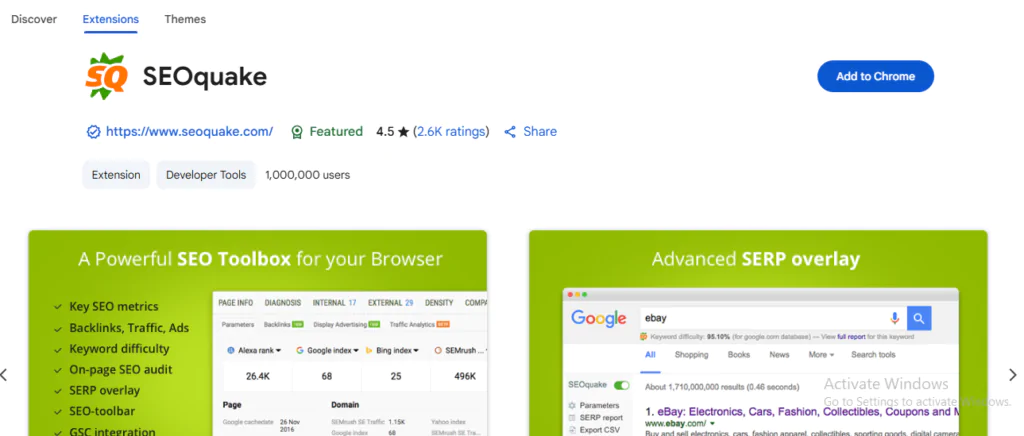Click PAGE INFO tab in the screenshot

pyautogui.click(x=236, y=303)
